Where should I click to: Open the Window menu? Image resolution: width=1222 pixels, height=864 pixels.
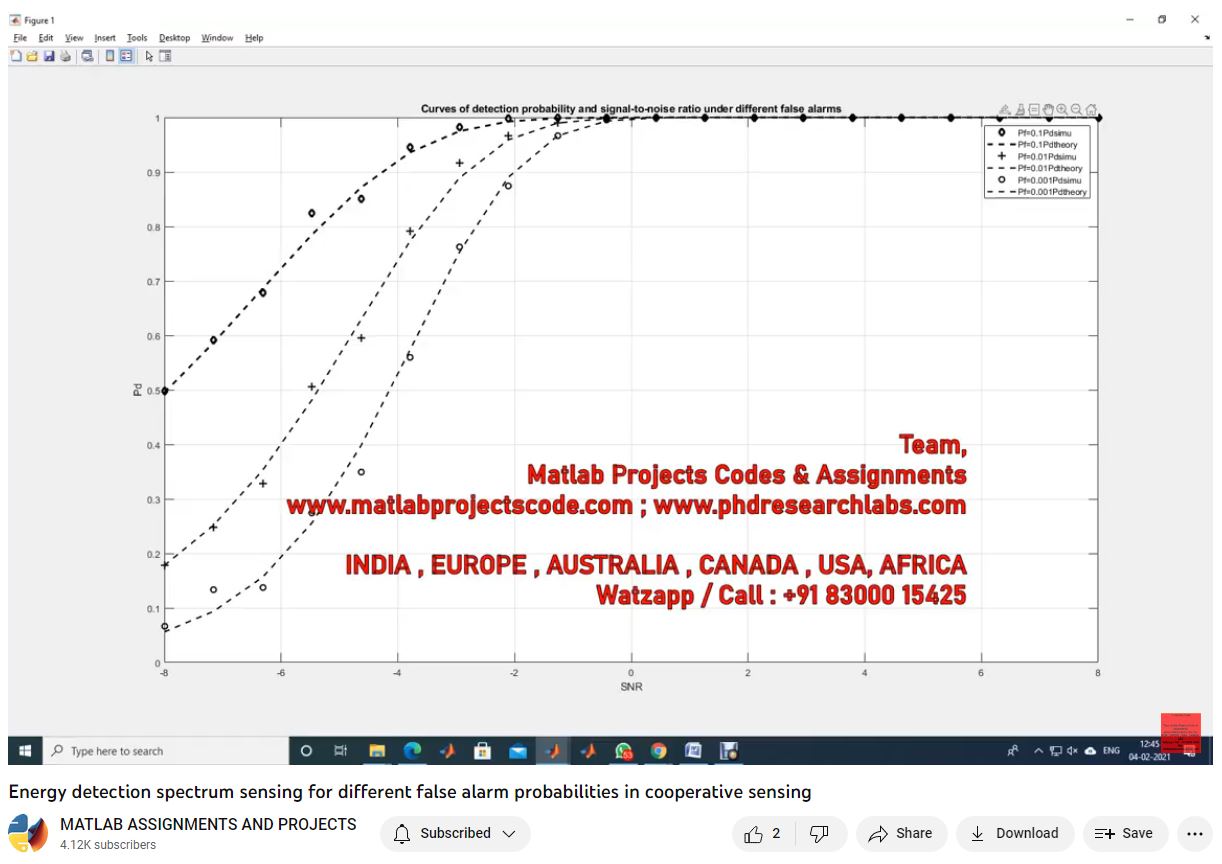(x=217, y=38)
